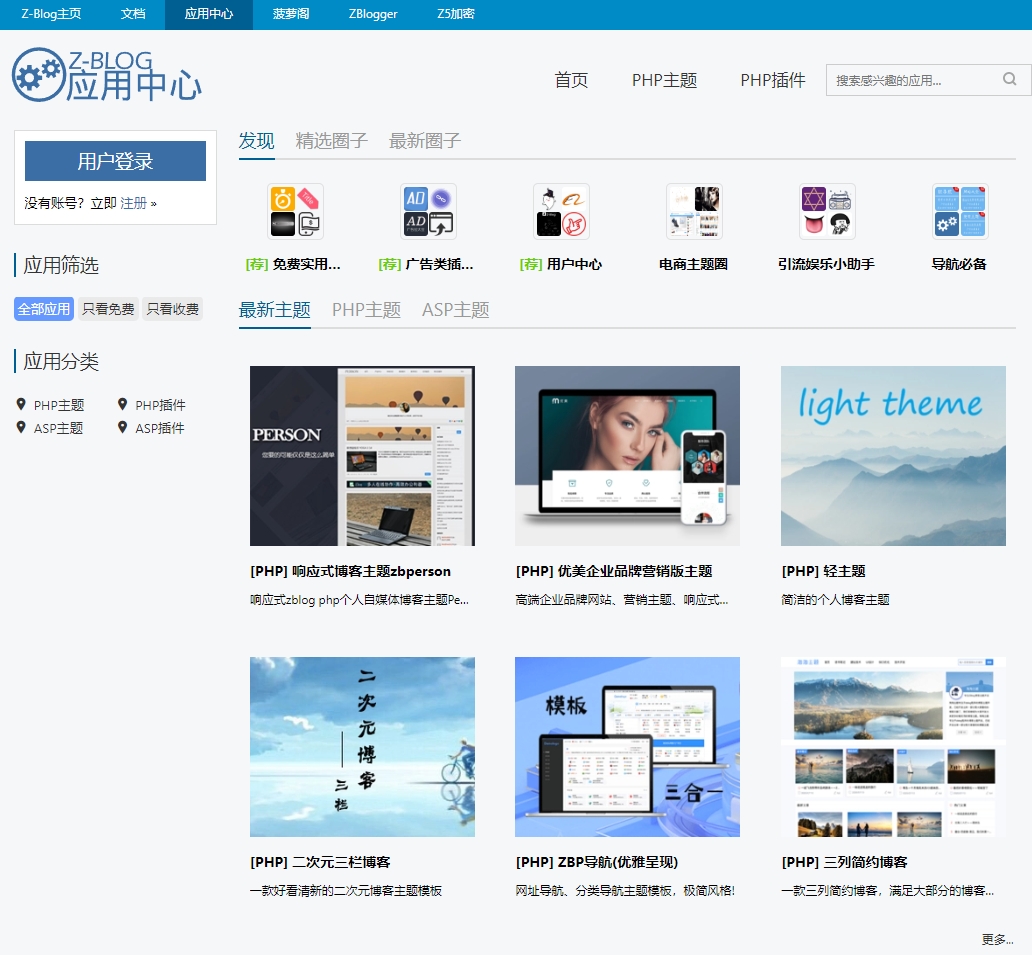Image resolution: width=1032 pixels, height=955 pixels.
Task: Click the search magnifier icon
Action: click(x=1010, y=80)
